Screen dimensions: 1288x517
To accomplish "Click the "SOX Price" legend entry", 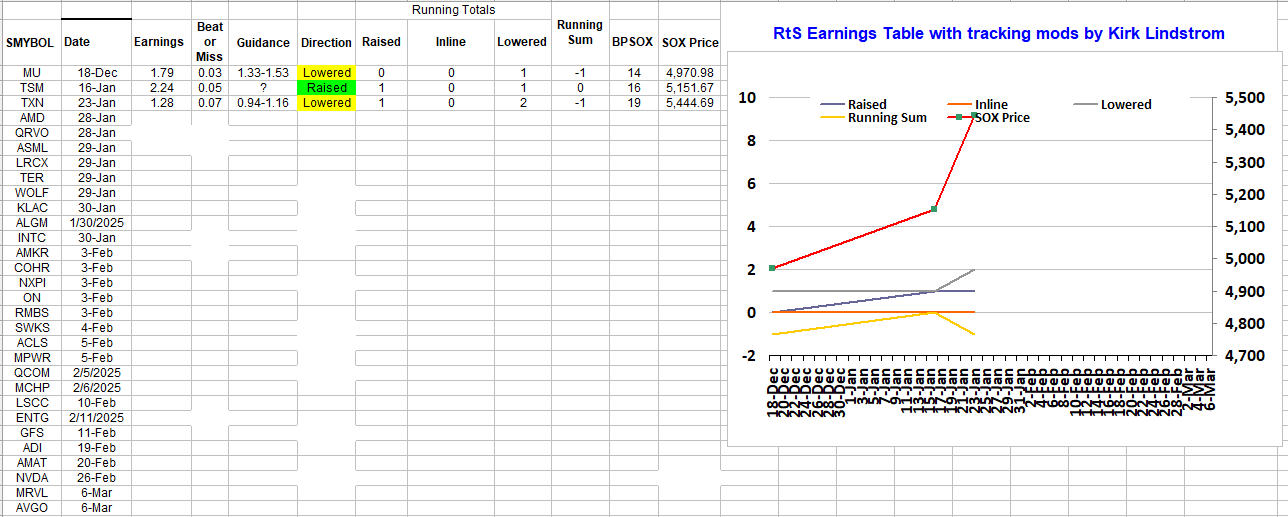I will pos(1001,118).
